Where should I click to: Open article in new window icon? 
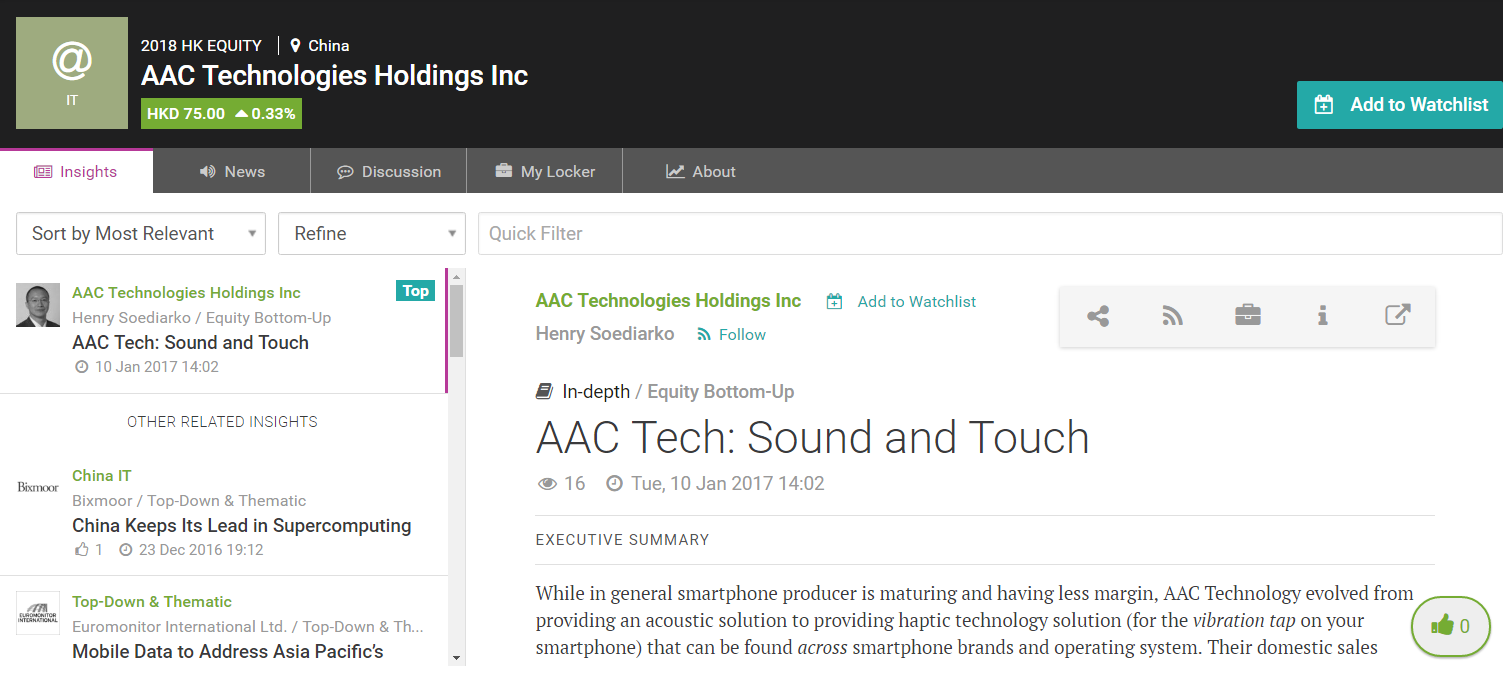point(1397,315)
